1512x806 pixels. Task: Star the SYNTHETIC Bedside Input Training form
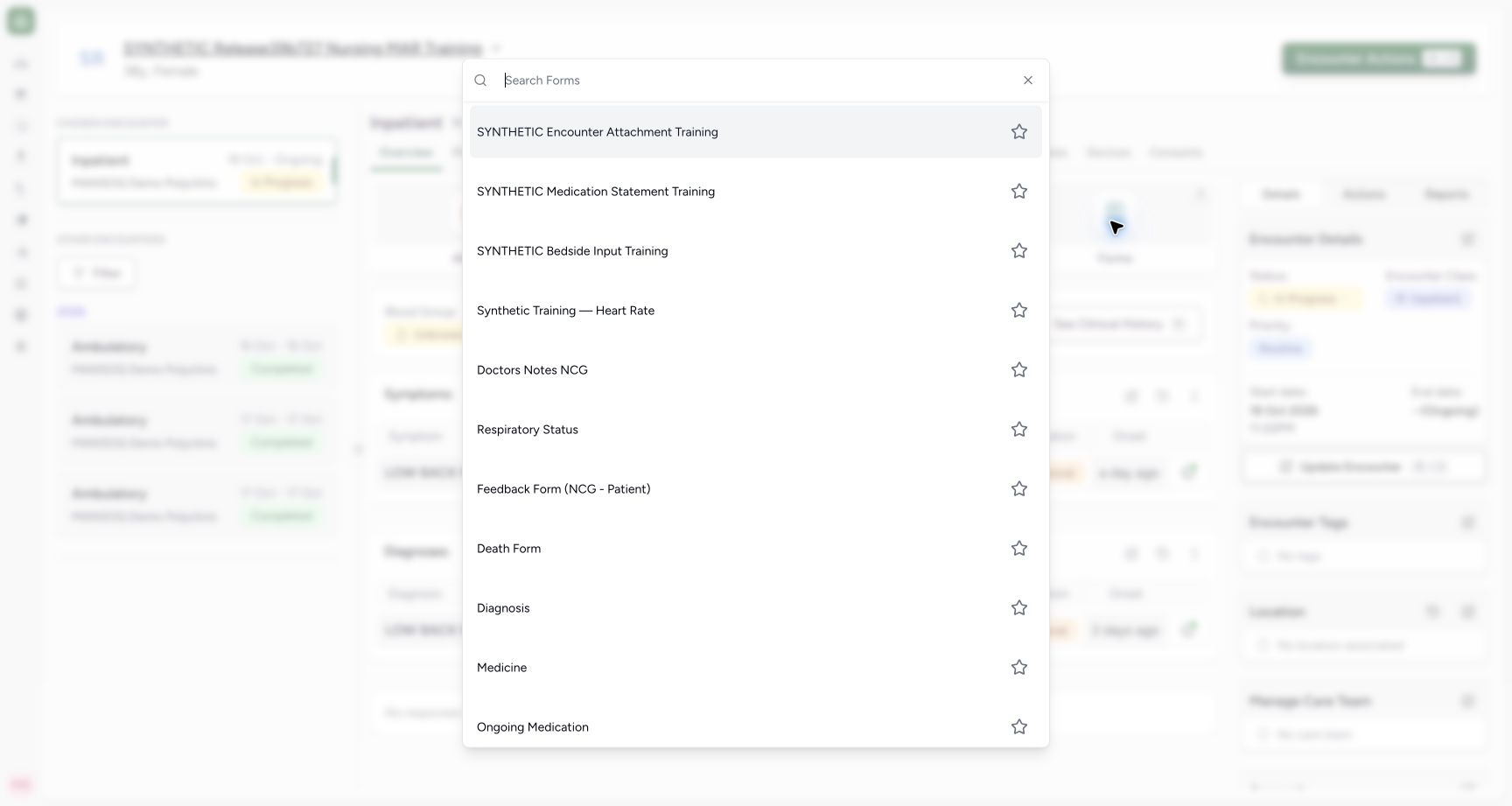point(1019,251)
